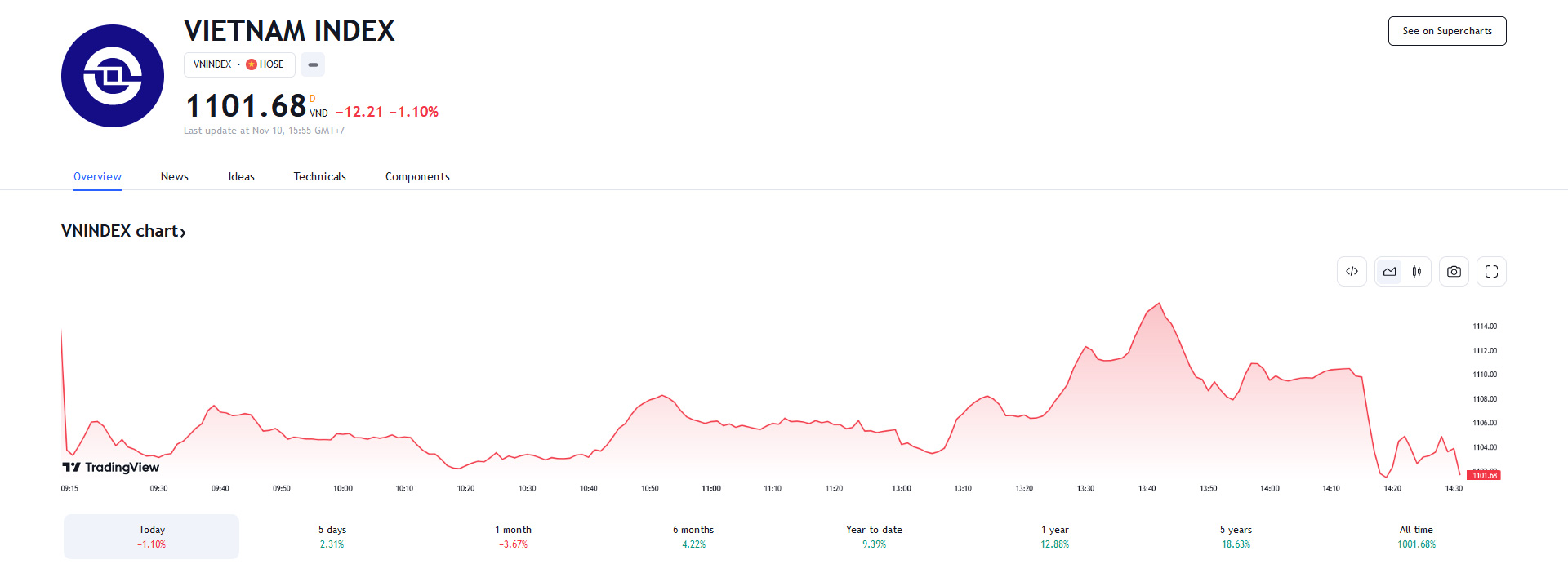Viewport: 1568px width, 582px height.
Task: Take a chart snapshot with camera icon
Action: 1454,272
